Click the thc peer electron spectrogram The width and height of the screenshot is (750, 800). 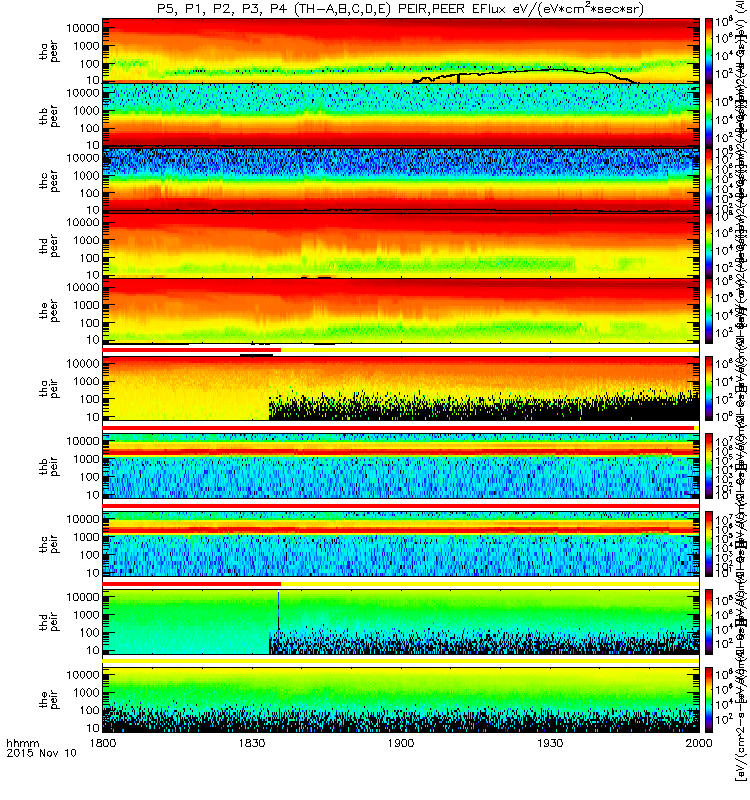coord(401,180)
